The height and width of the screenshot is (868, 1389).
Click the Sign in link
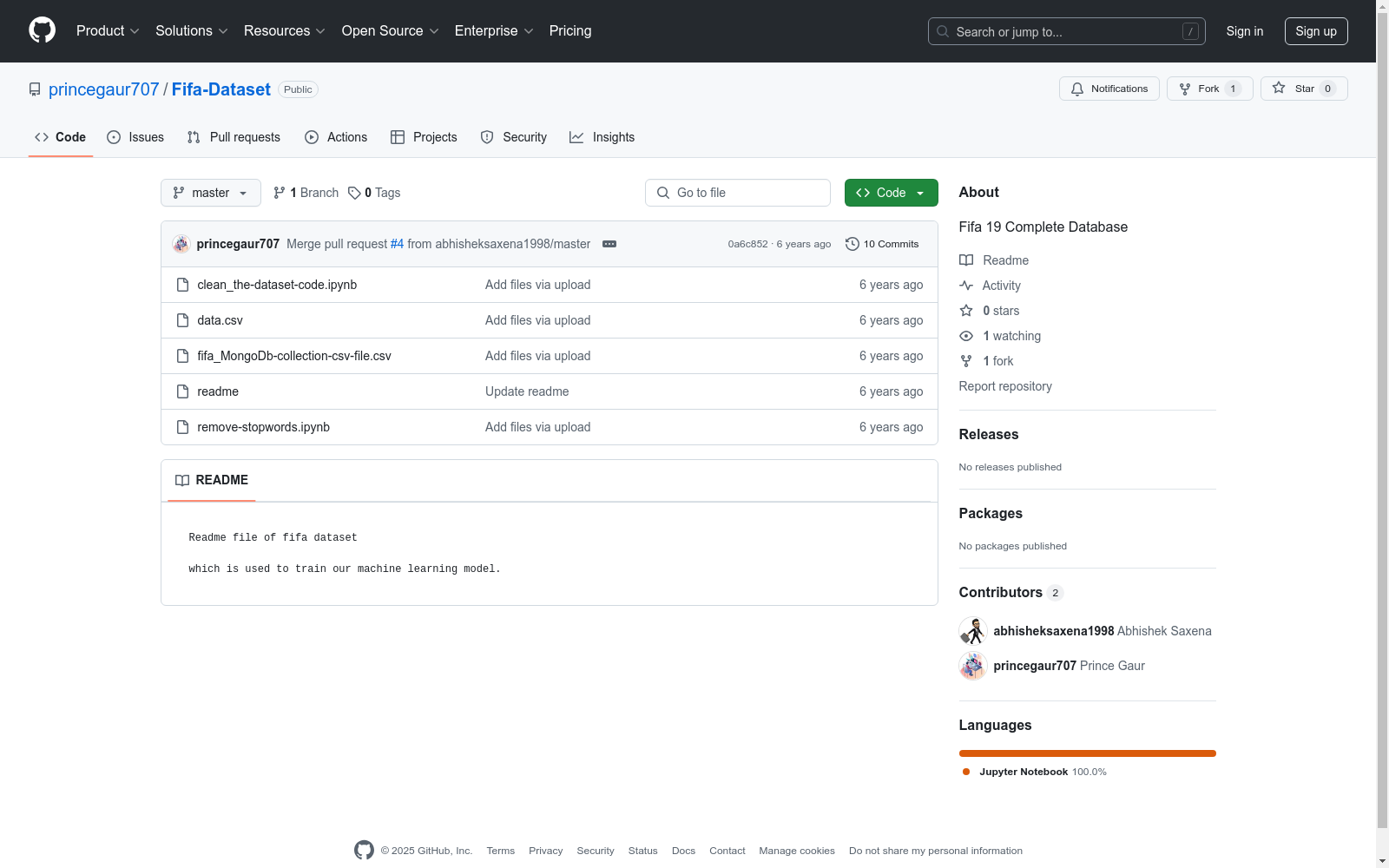(1245, 31)
